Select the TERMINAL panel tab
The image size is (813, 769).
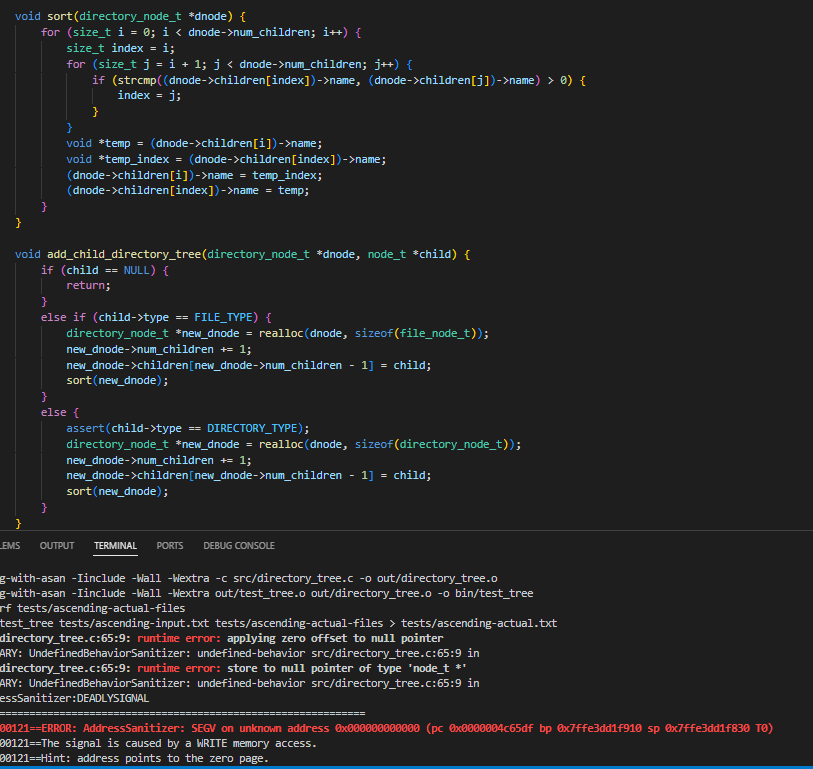[115, 546]
